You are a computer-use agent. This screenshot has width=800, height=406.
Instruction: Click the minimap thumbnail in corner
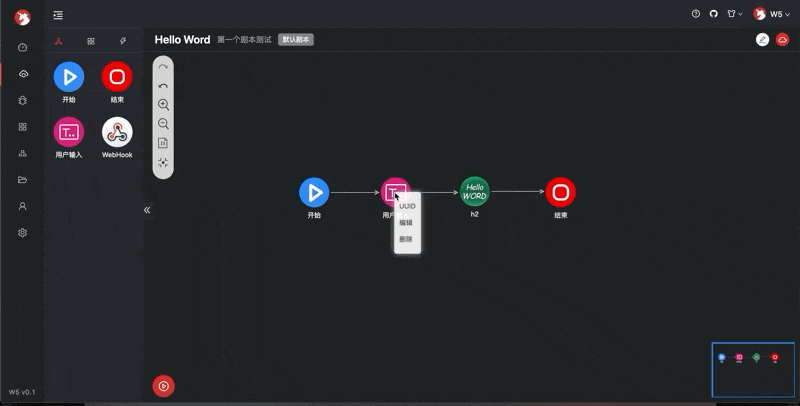[x=753, y=370]
